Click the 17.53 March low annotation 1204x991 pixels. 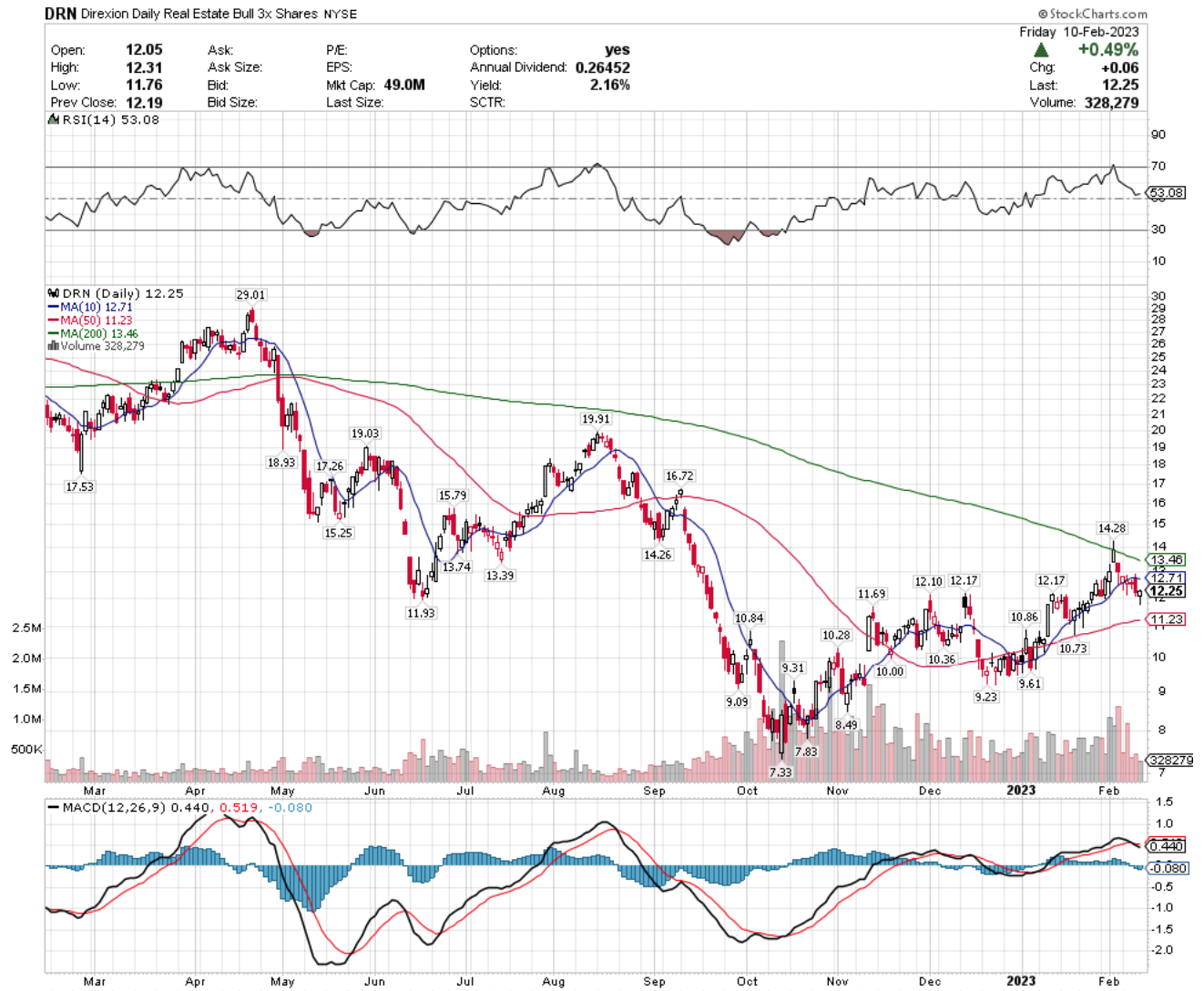(x=79, y=487)
